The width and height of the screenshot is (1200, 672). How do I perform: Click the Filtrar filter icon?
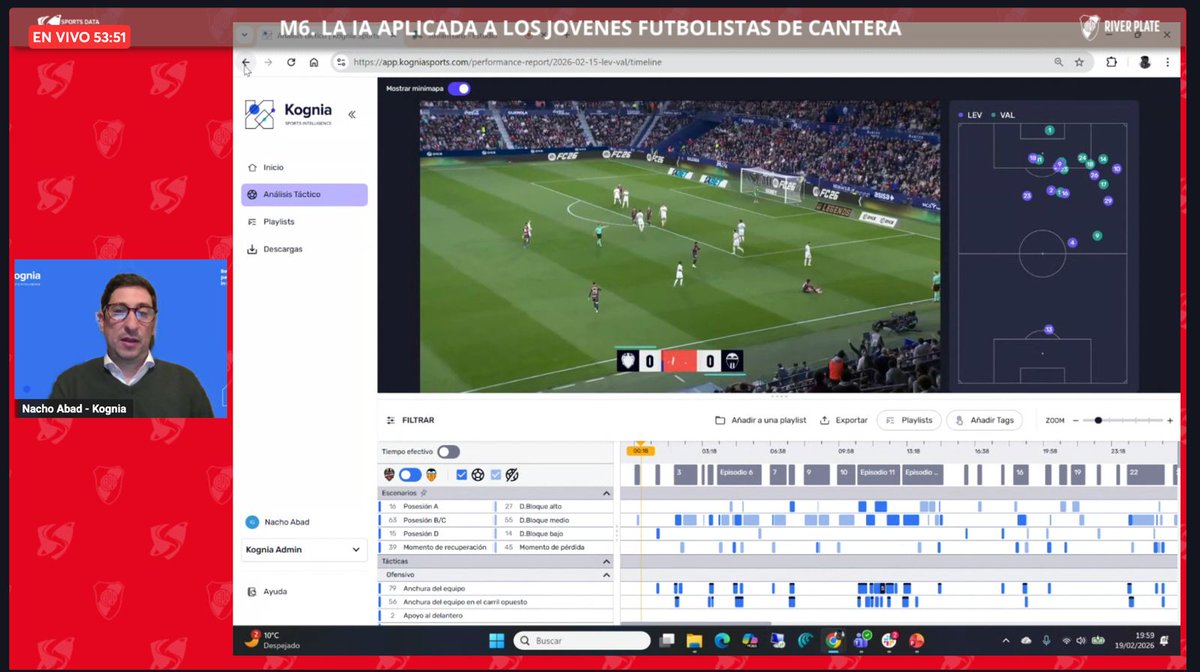click(x=392, y=420)
